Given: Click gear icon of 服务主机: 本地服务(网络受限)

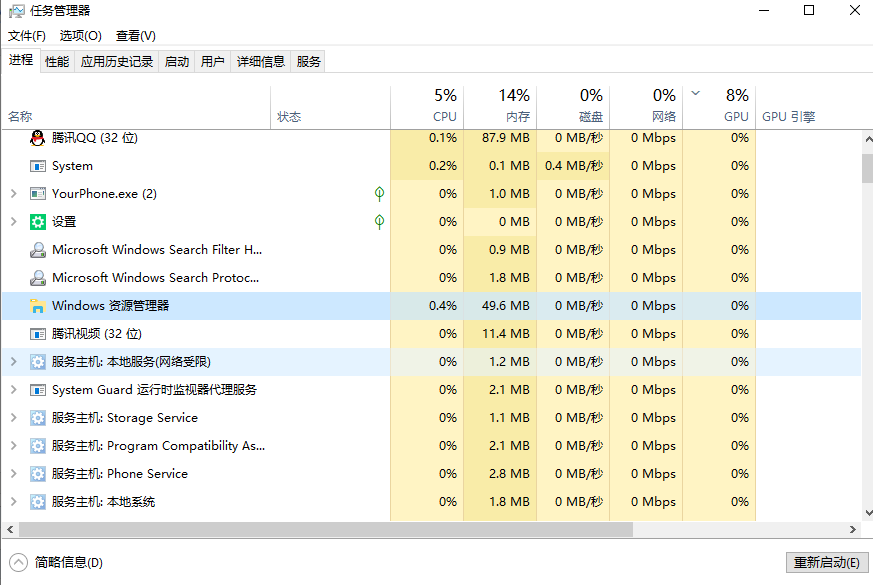Looking at the screenshot, I should pos(37,362).
